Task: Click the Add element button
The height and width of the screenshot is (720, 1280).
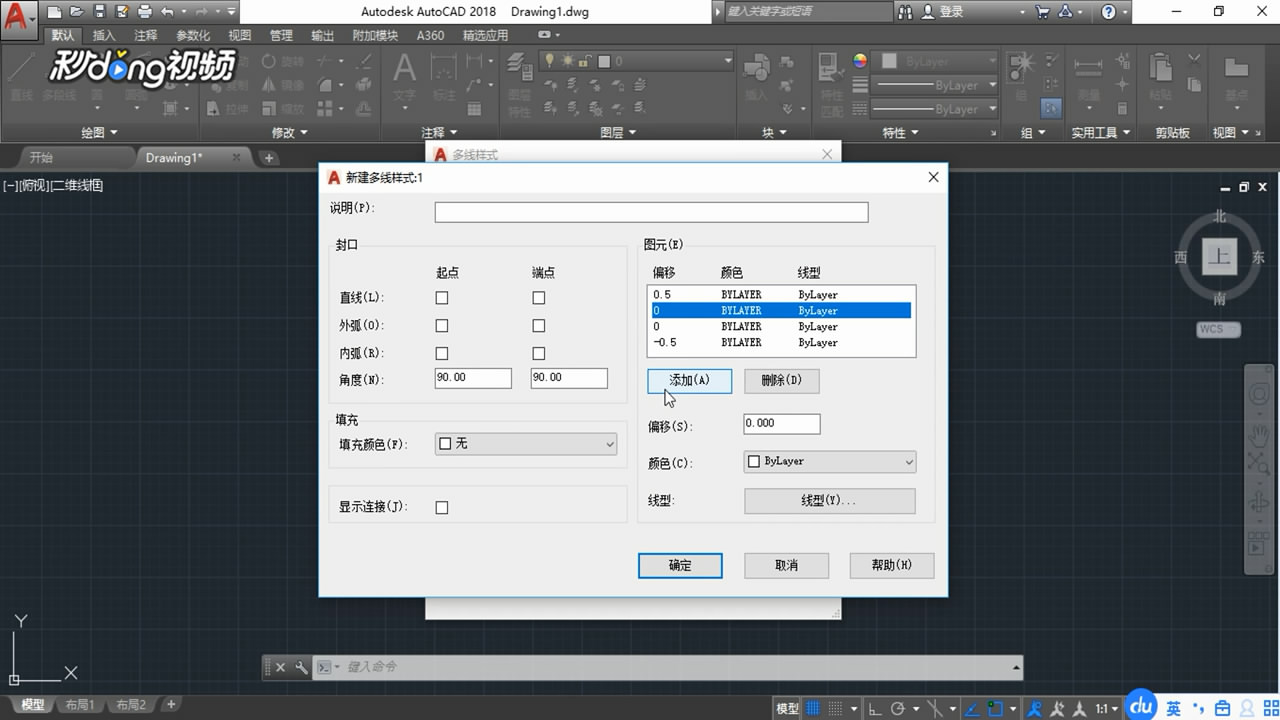Action: click(689, 381)
